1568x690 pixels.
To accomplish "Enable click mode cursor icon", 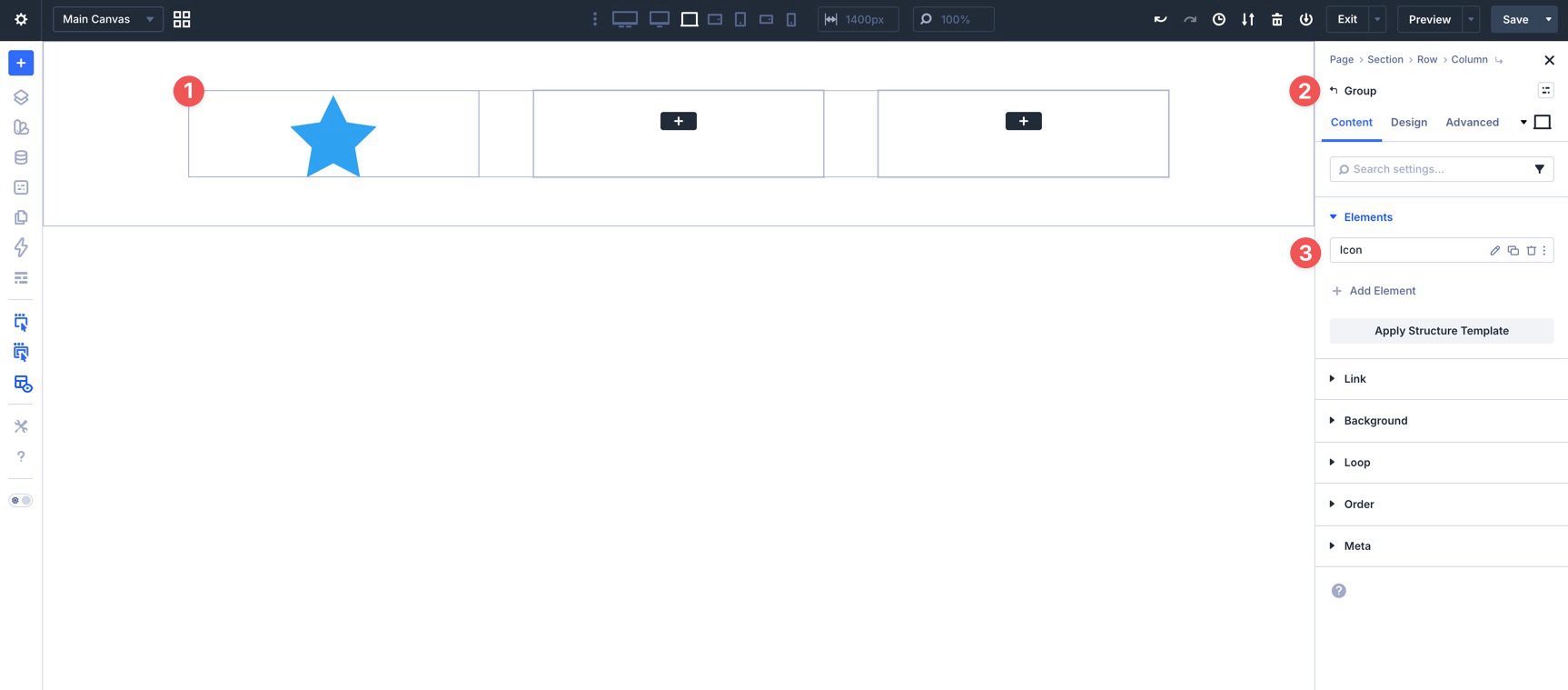I will pyautogui.click(x=21, y=322).
